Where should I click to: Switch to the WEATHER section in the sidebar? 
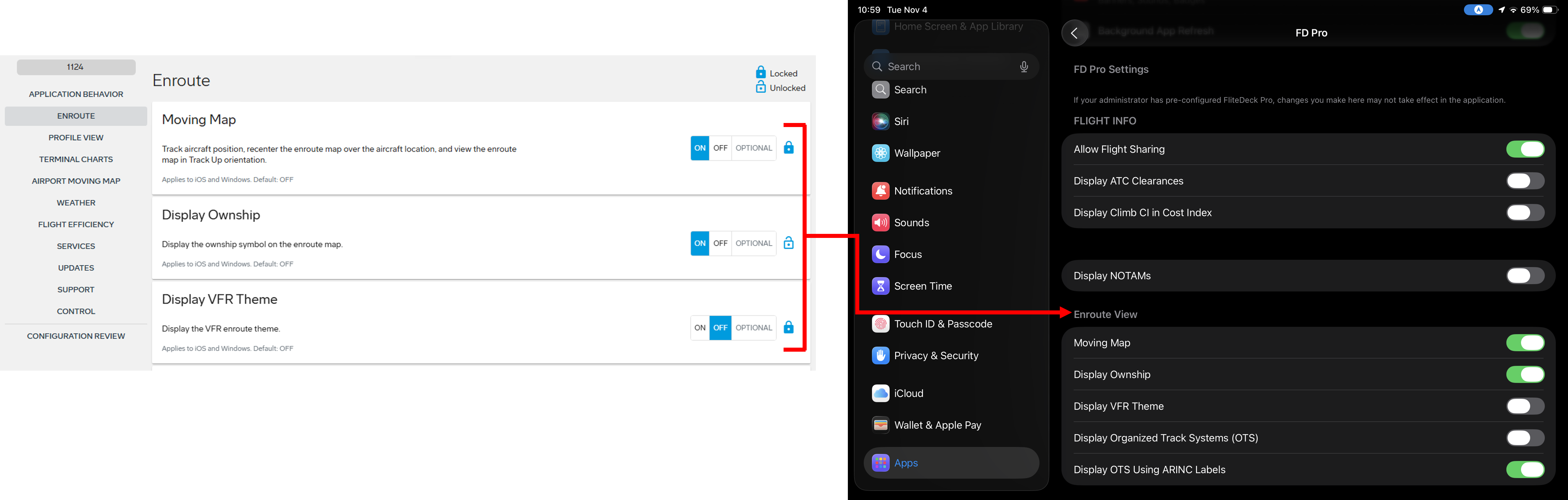(x=76, y=202)
